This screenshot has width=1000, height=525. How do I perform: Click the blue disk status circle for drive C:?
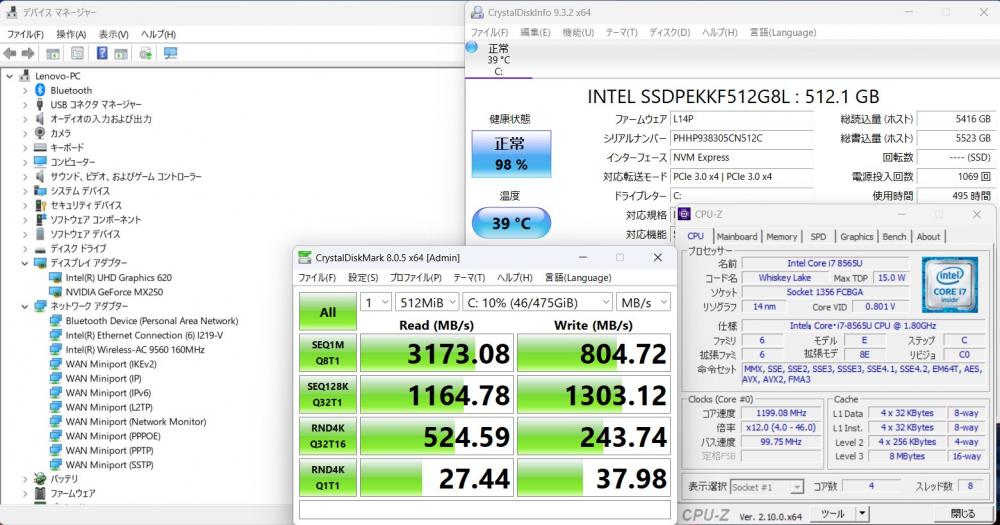click(x=473, y=47)
